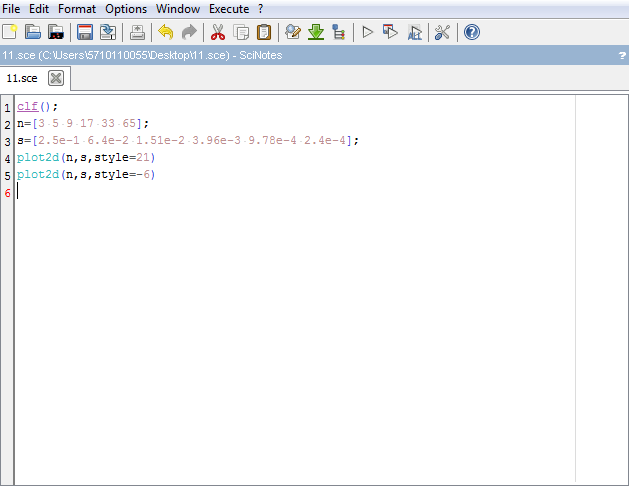Click the s=[2.5e-1 ...] vector line
The width and height of the screenshot is (629, 486).
188,140
